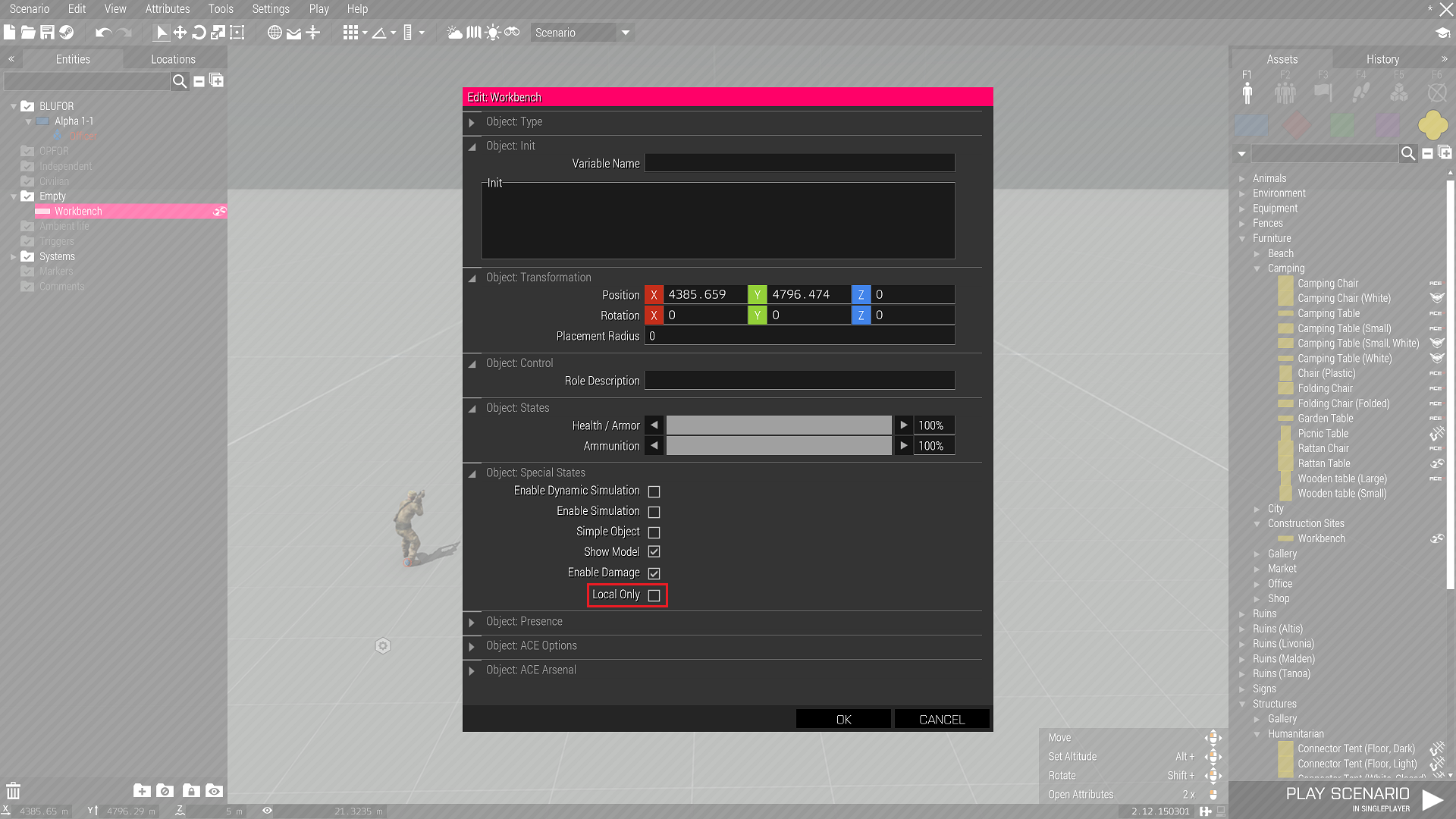Expand all entities in left panel
1456x819 pixels.
[216, 80]
